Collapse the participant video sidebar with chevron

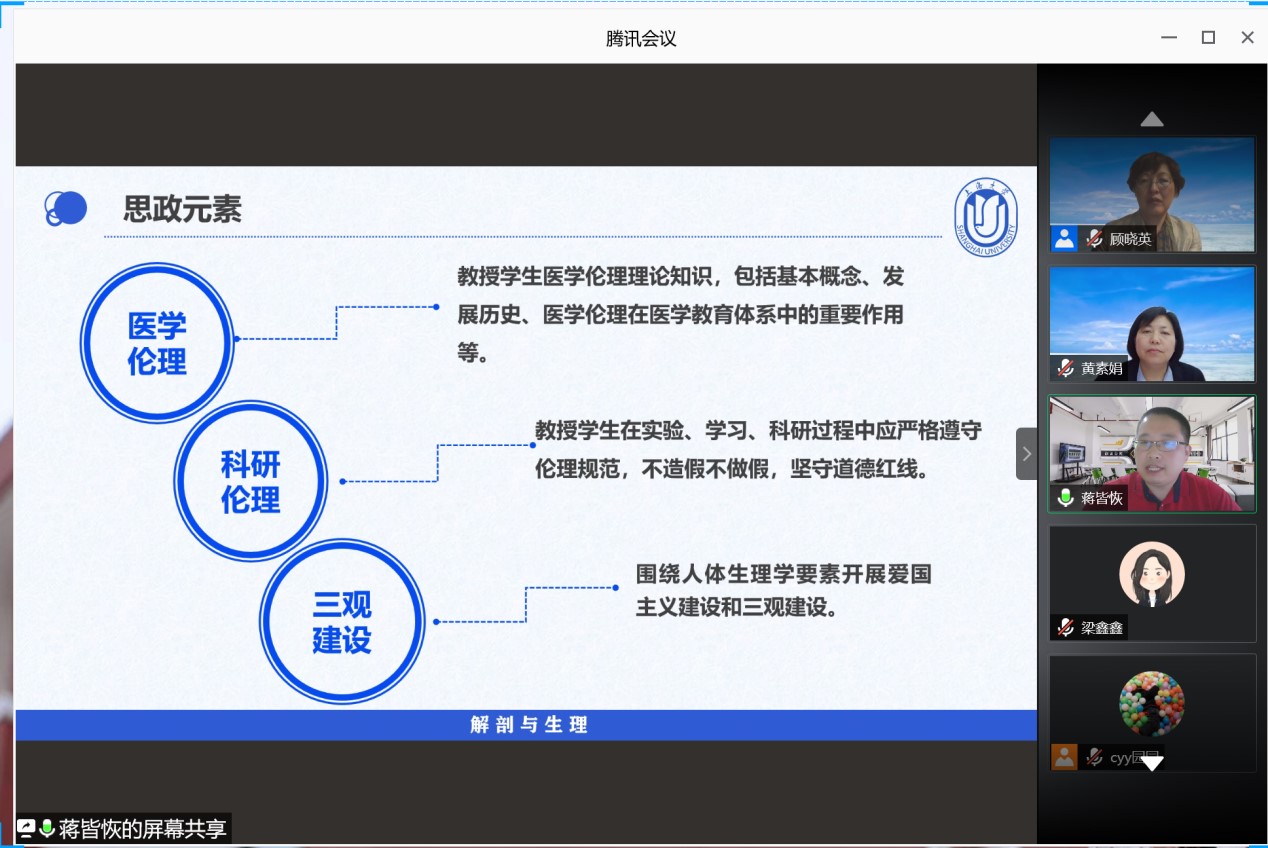pos(1026,454)
